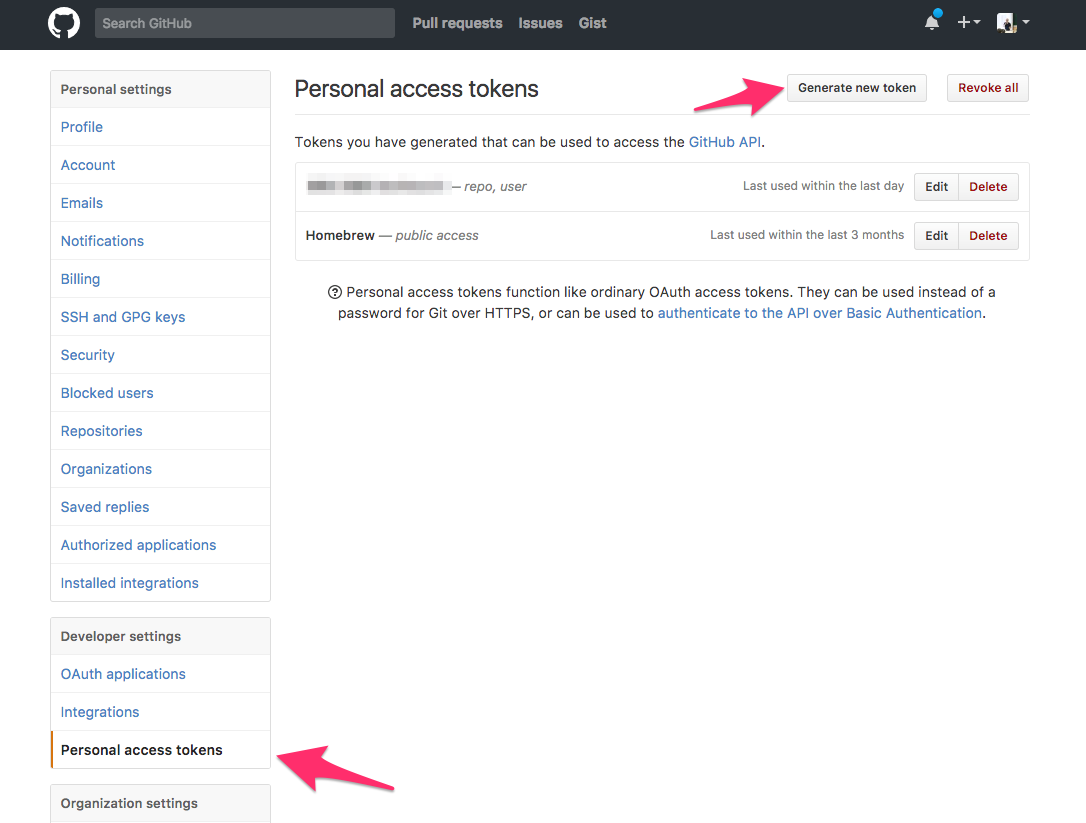Open Installed integrations settings
The image size is (1086, 823).
click(161, 583)
